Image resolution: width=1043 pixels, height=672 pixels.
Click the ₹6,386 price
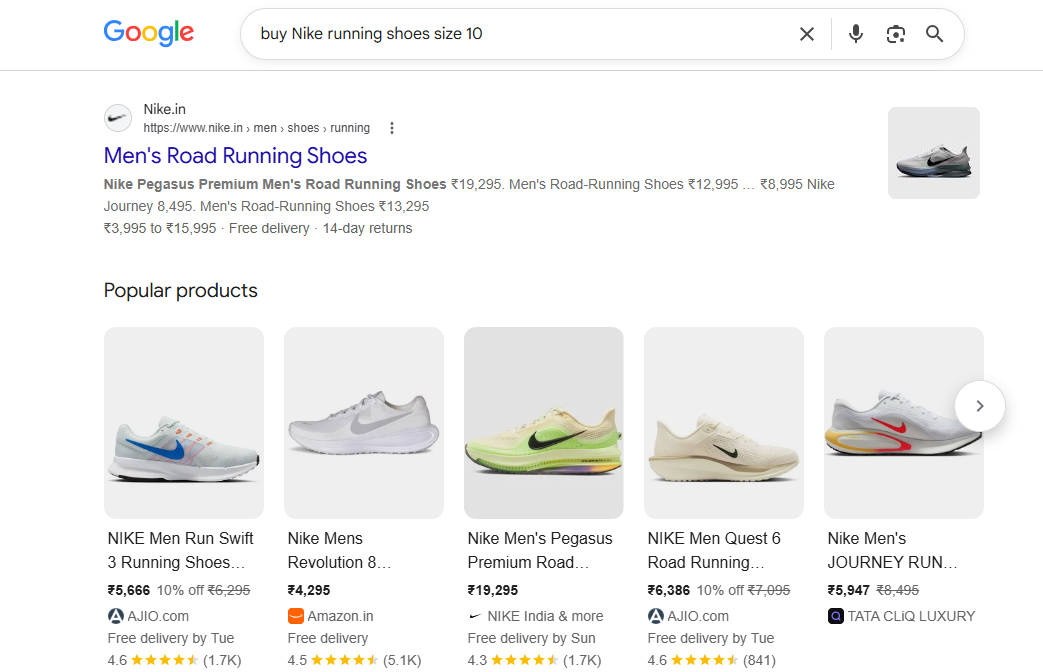click(x=669, y=590)
